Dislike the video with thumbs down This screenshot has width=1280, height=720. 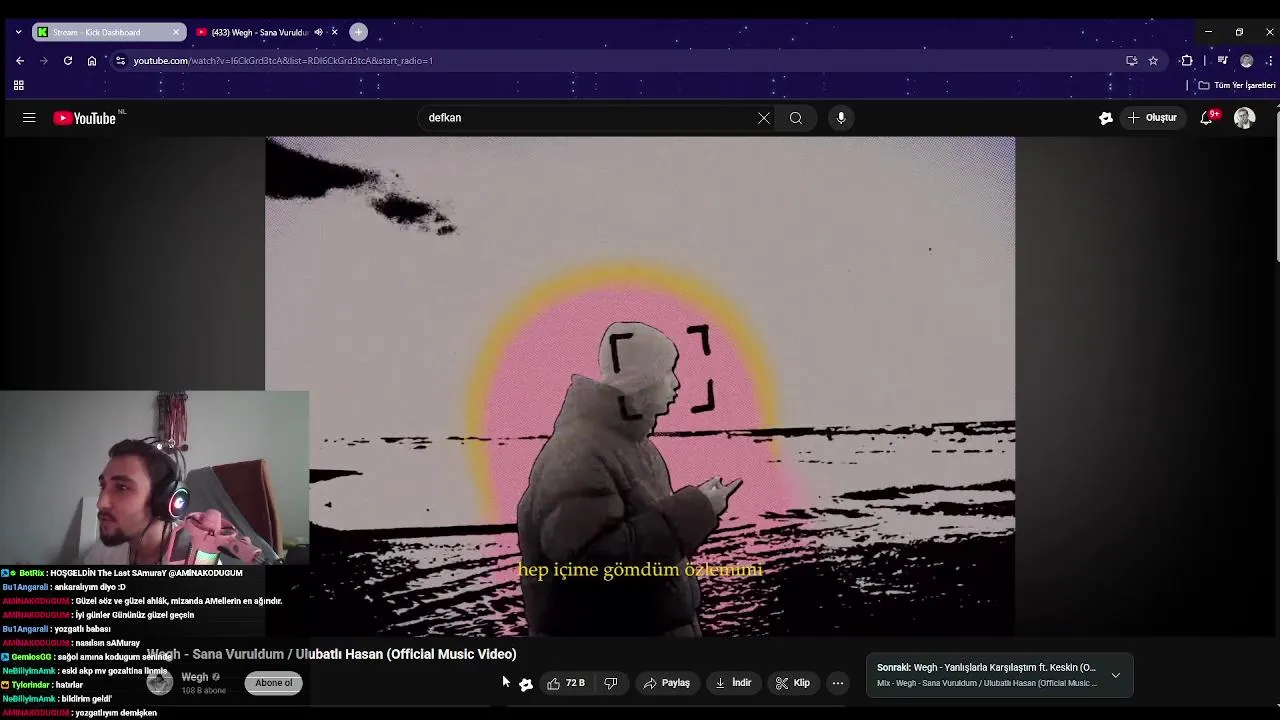coord(611,683)
